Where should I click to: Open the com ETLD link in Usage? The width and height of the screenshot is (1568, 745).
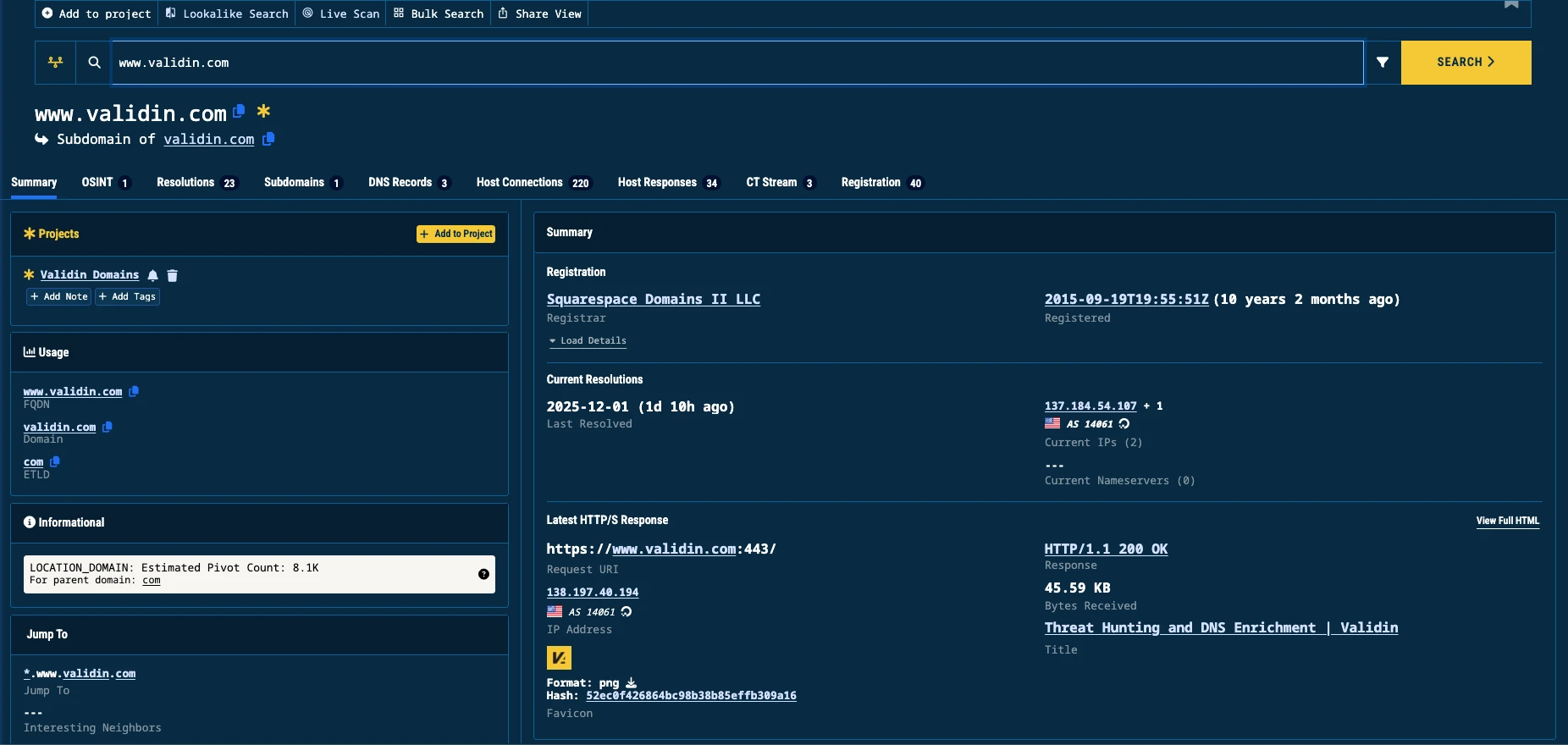[33, 461]
